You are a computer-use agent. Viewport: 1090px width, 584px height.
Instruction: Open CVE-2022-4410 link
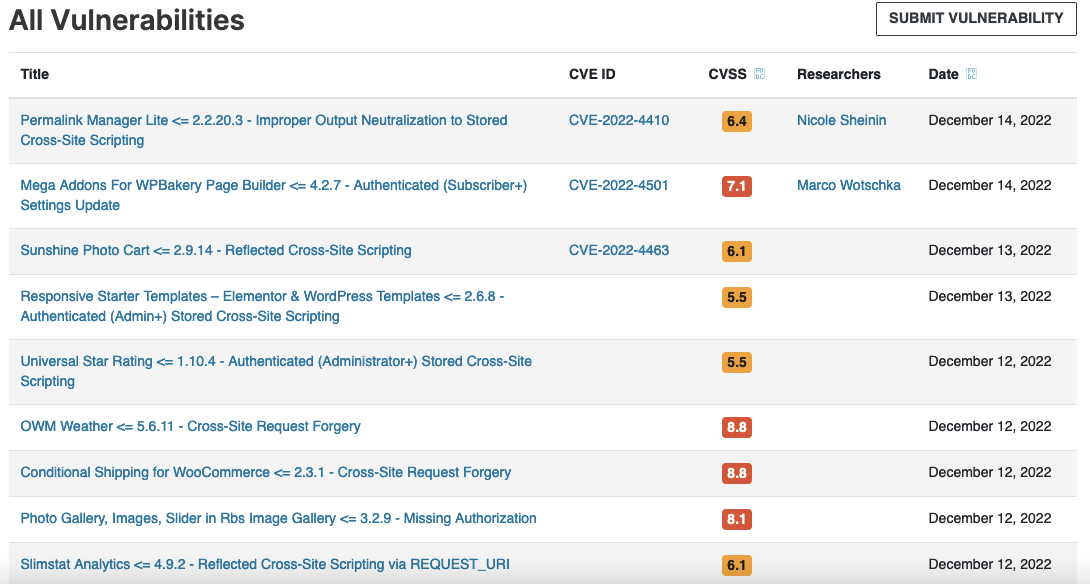619,120
